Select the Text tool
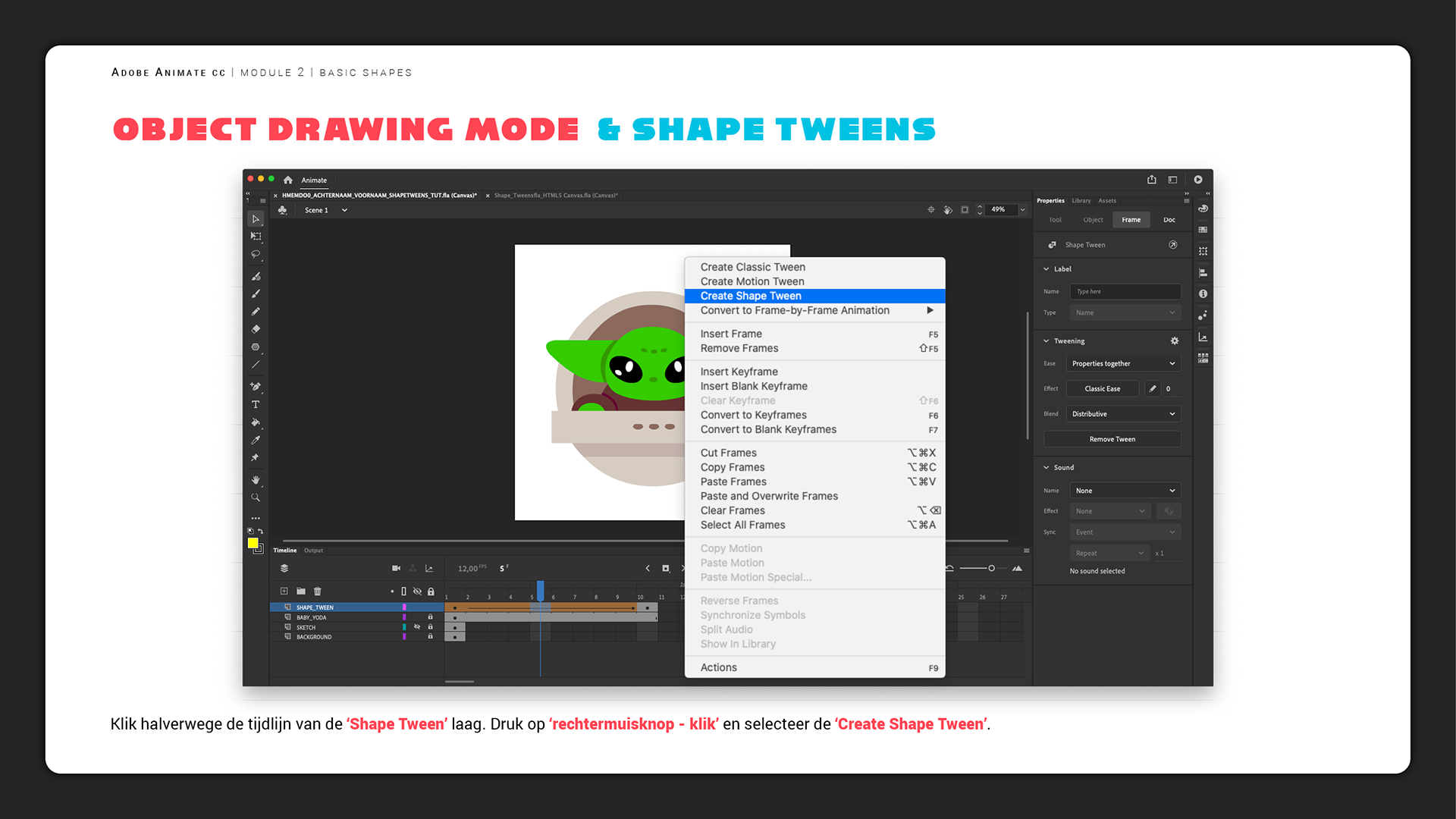This screenshot has width=1456, height=819. click(256, 405)
